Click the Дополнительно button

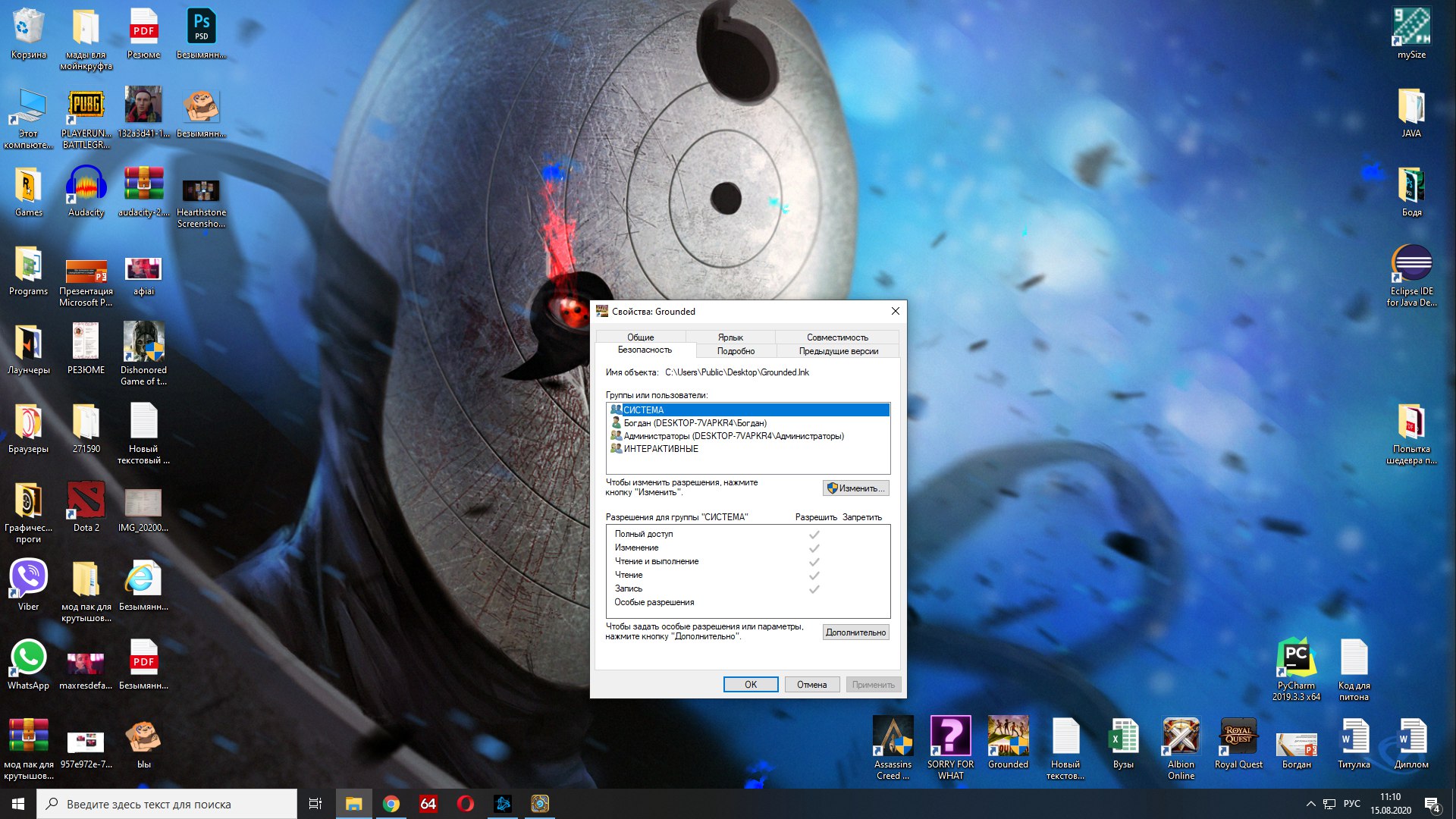[855, 632]
